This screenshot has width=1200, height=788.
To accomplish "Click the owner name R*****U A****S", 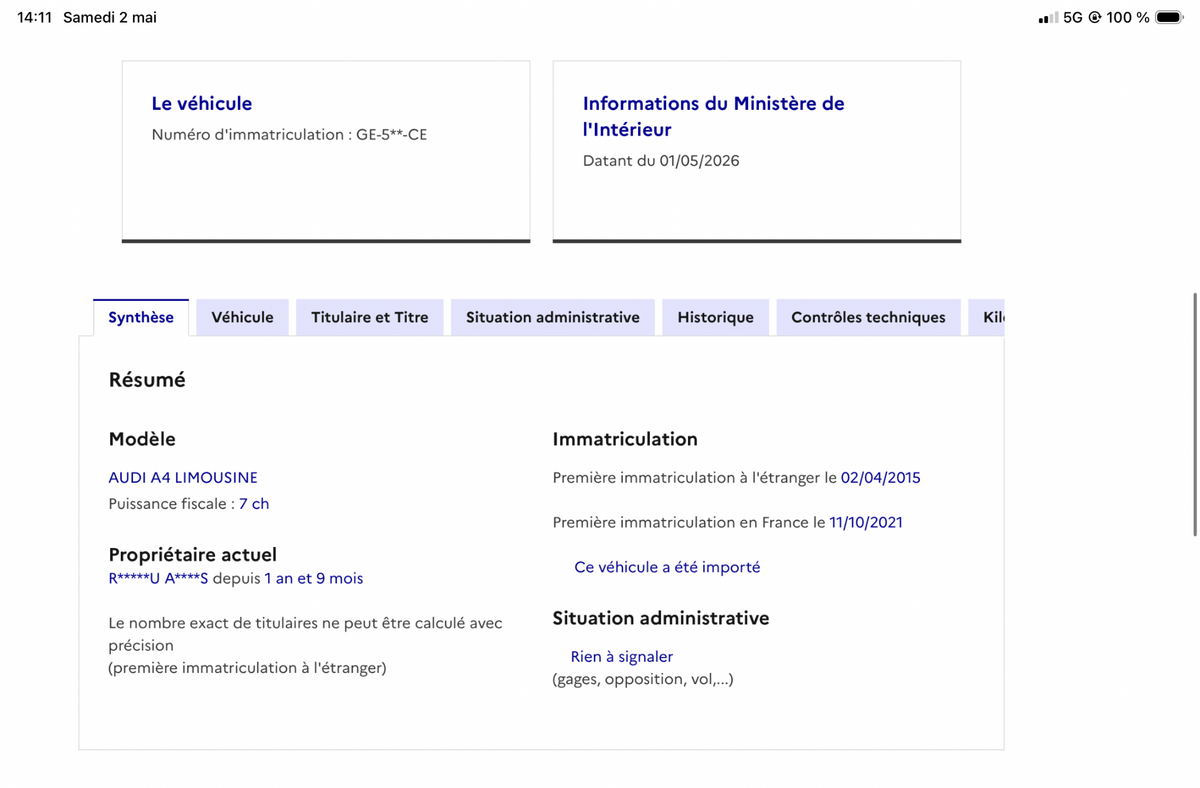I will click(x=158, y=578).
